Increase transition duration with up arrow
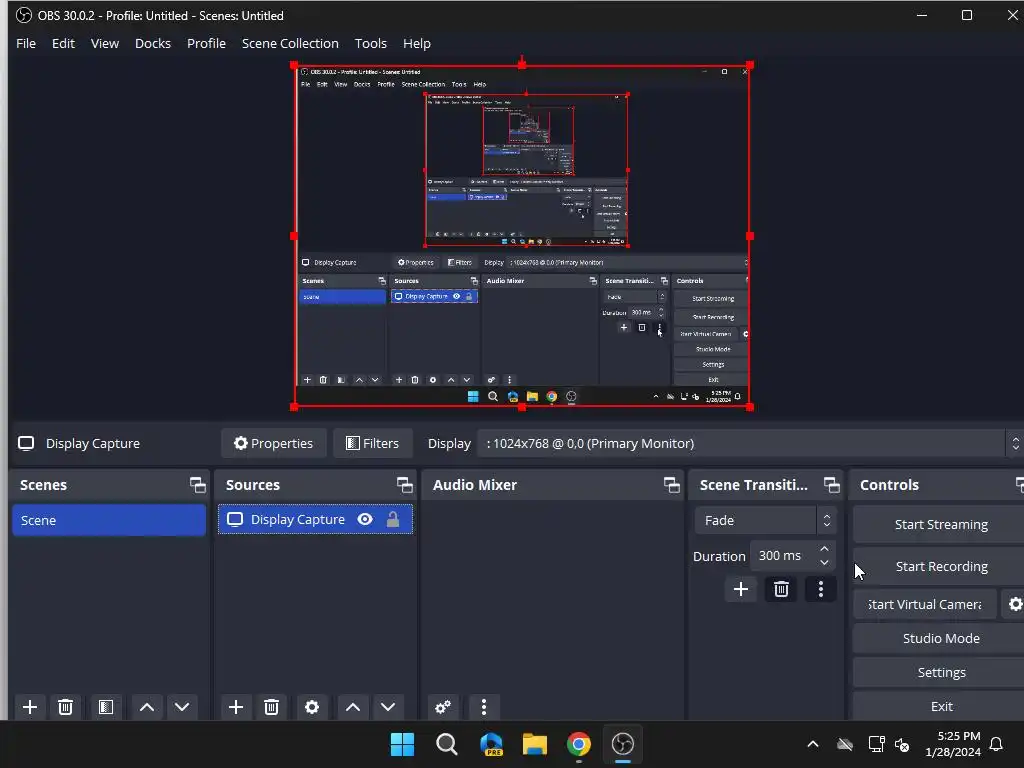1024x768 pixels. coord(824,549)
